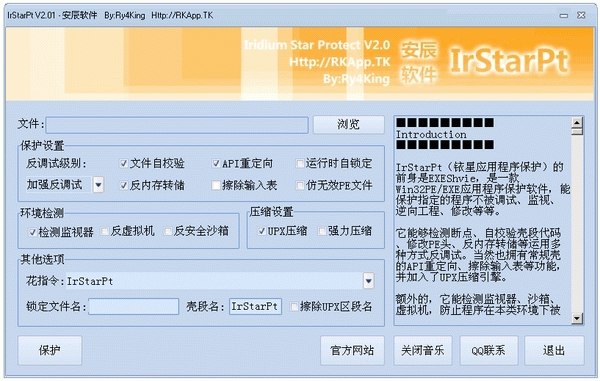The image size is (600, 381).
Task: Enable 强力压缩 checkbox
Action: point(322,231)
